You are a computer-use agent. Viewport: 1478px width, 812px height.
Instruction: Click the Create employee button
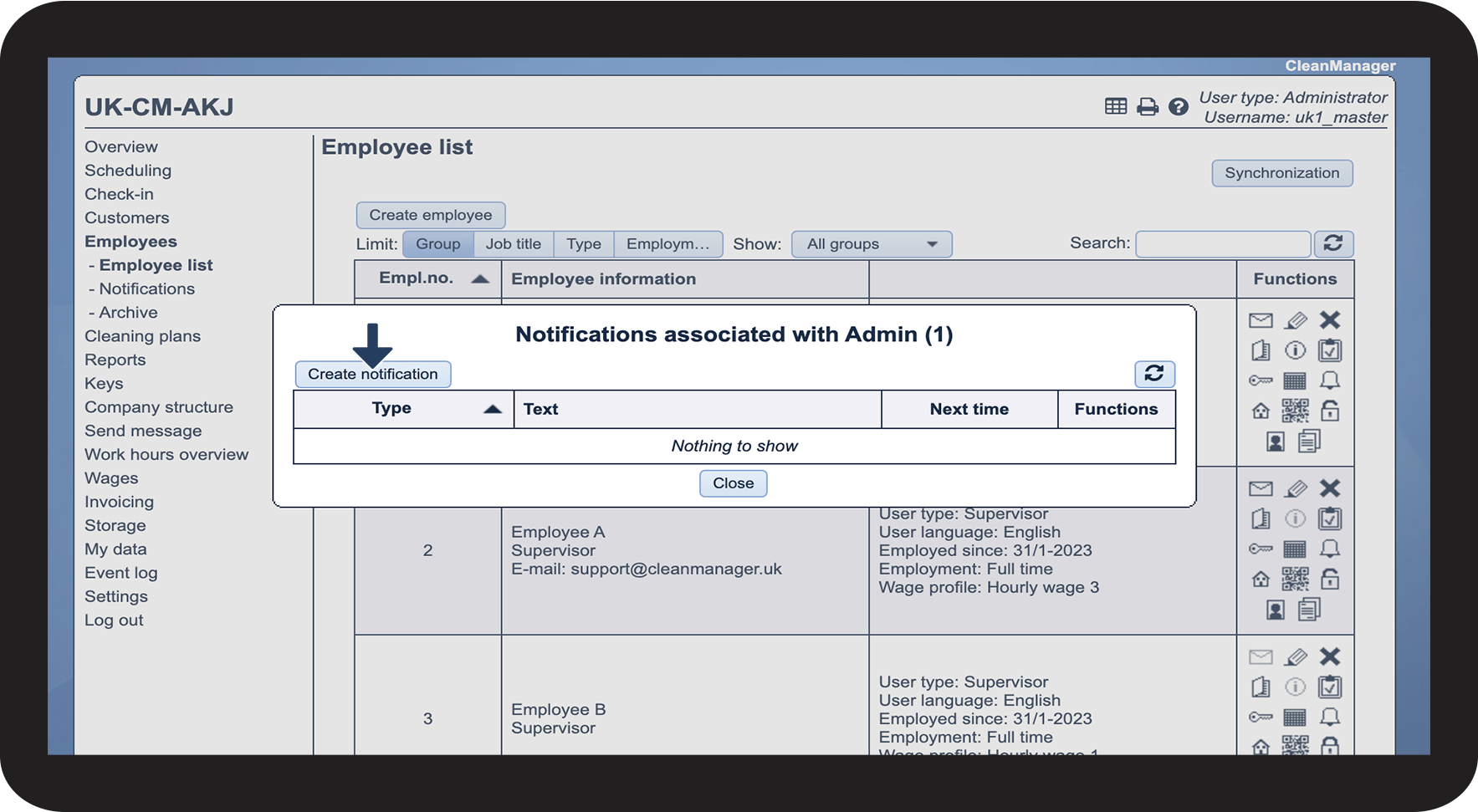click(x=431, y=215)
